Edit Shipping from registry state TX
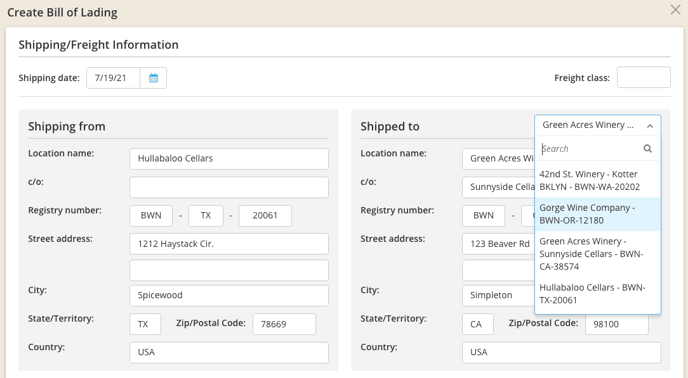Screen dimensions: 688x378 click(206, 216)
